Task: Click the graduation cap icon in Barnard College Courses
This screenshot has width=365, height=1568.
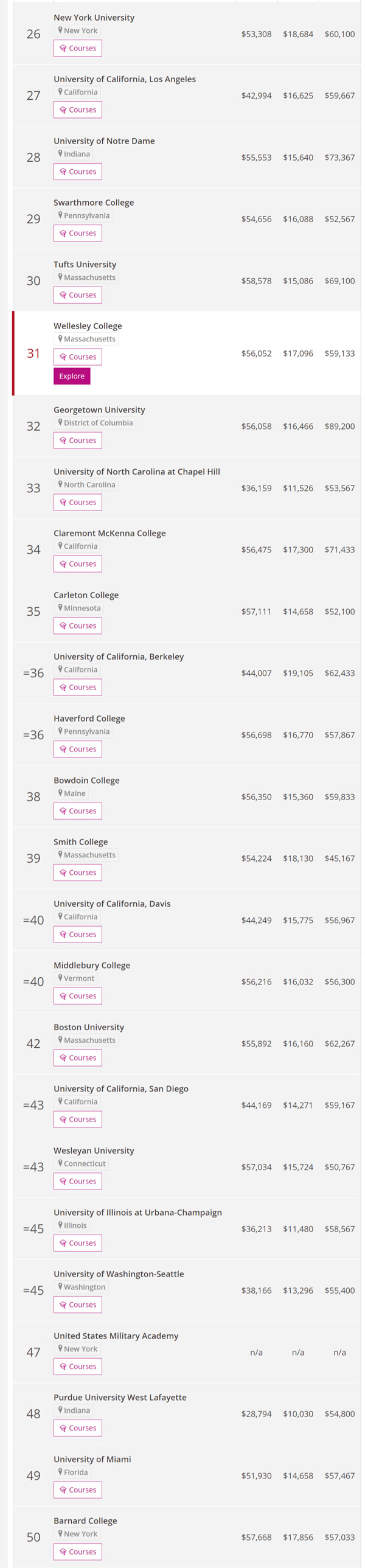Action: (x=63, y=1552)
